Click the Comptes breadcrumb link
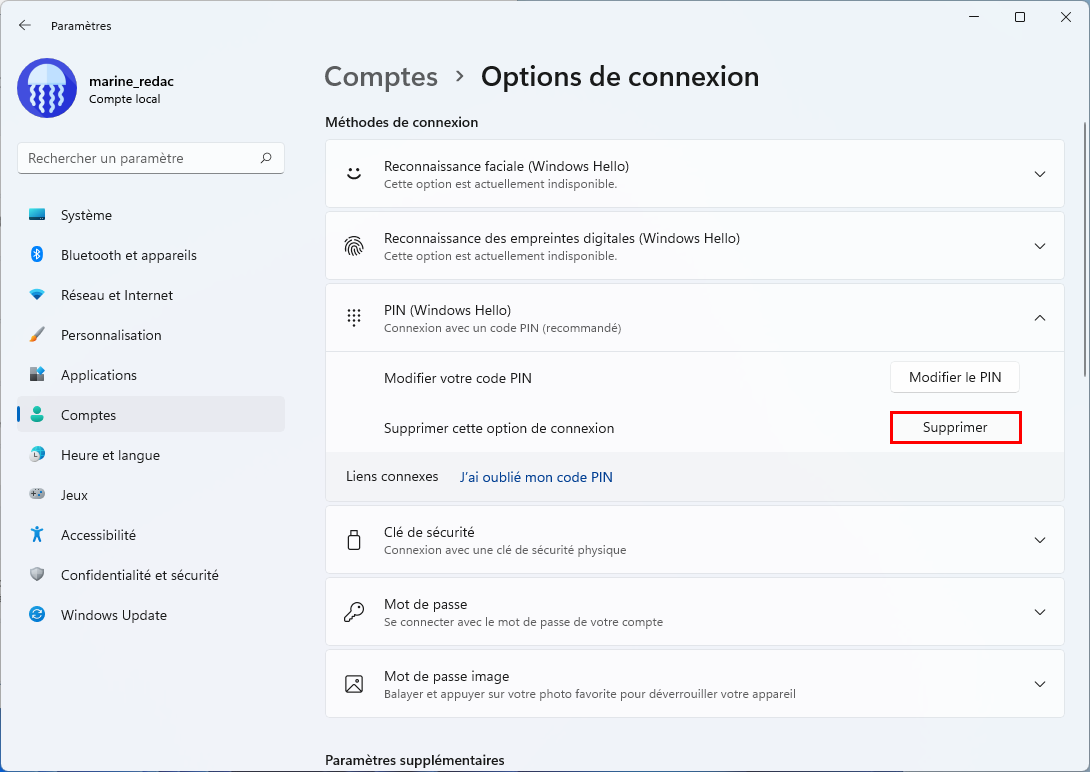This screenshot has width=1090, height=772. coord(381,76)
